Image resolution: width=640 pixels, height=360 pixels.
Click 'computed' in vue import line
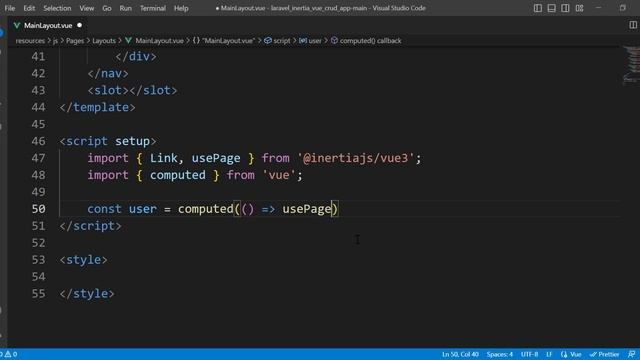[178, 175]
